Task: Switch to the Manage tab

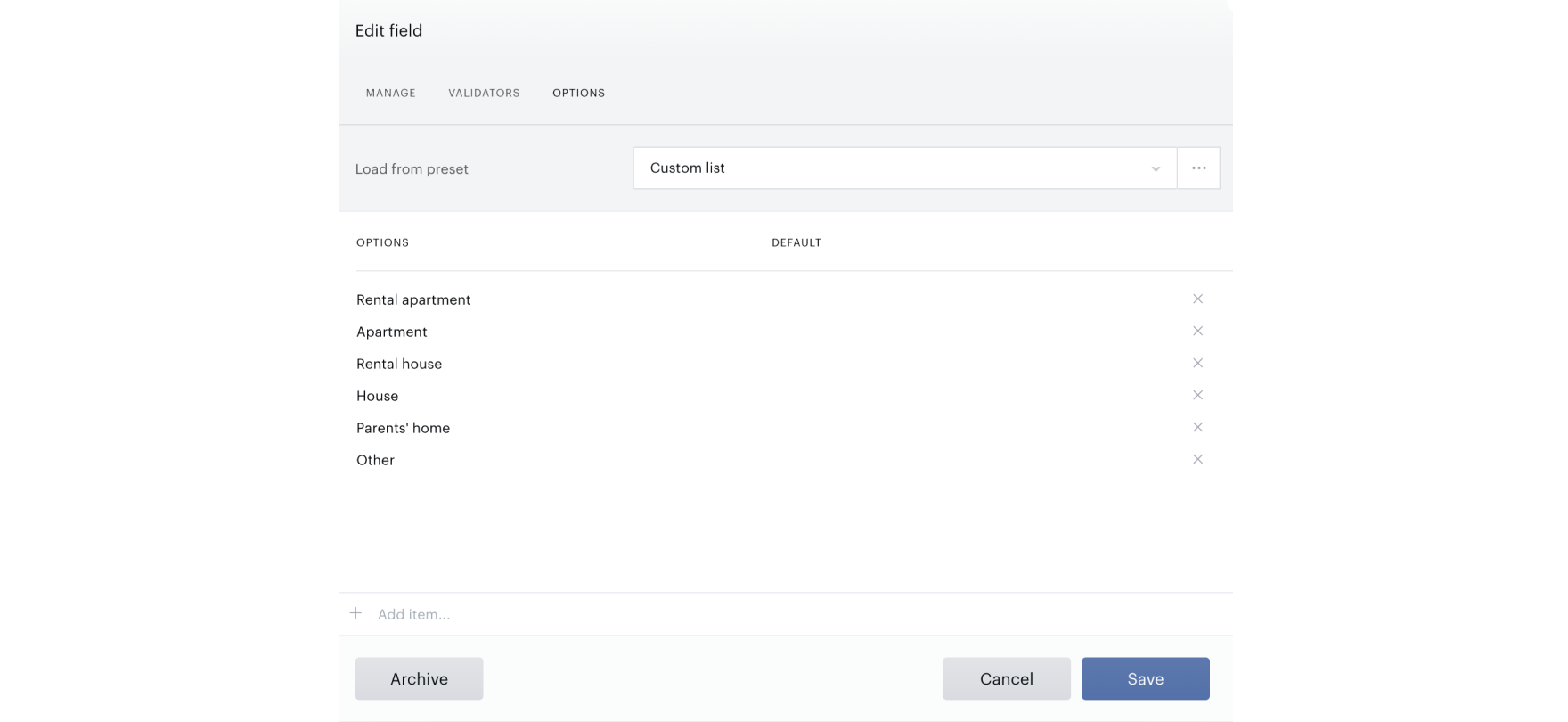Action: tap(390, 93)
